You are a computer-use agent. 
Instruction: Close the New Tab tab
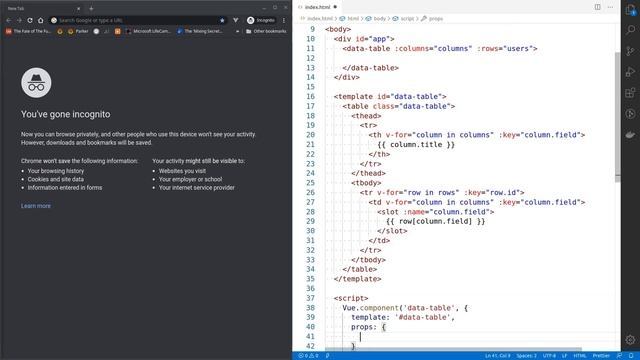[x=78, y=9]
